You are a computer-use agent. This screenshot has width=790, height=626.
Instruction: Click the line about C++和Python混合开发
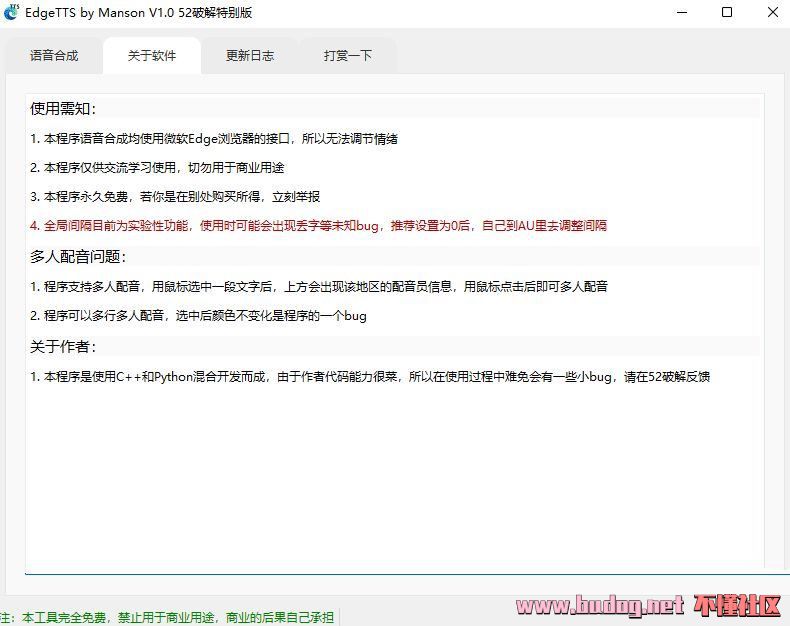370,377
